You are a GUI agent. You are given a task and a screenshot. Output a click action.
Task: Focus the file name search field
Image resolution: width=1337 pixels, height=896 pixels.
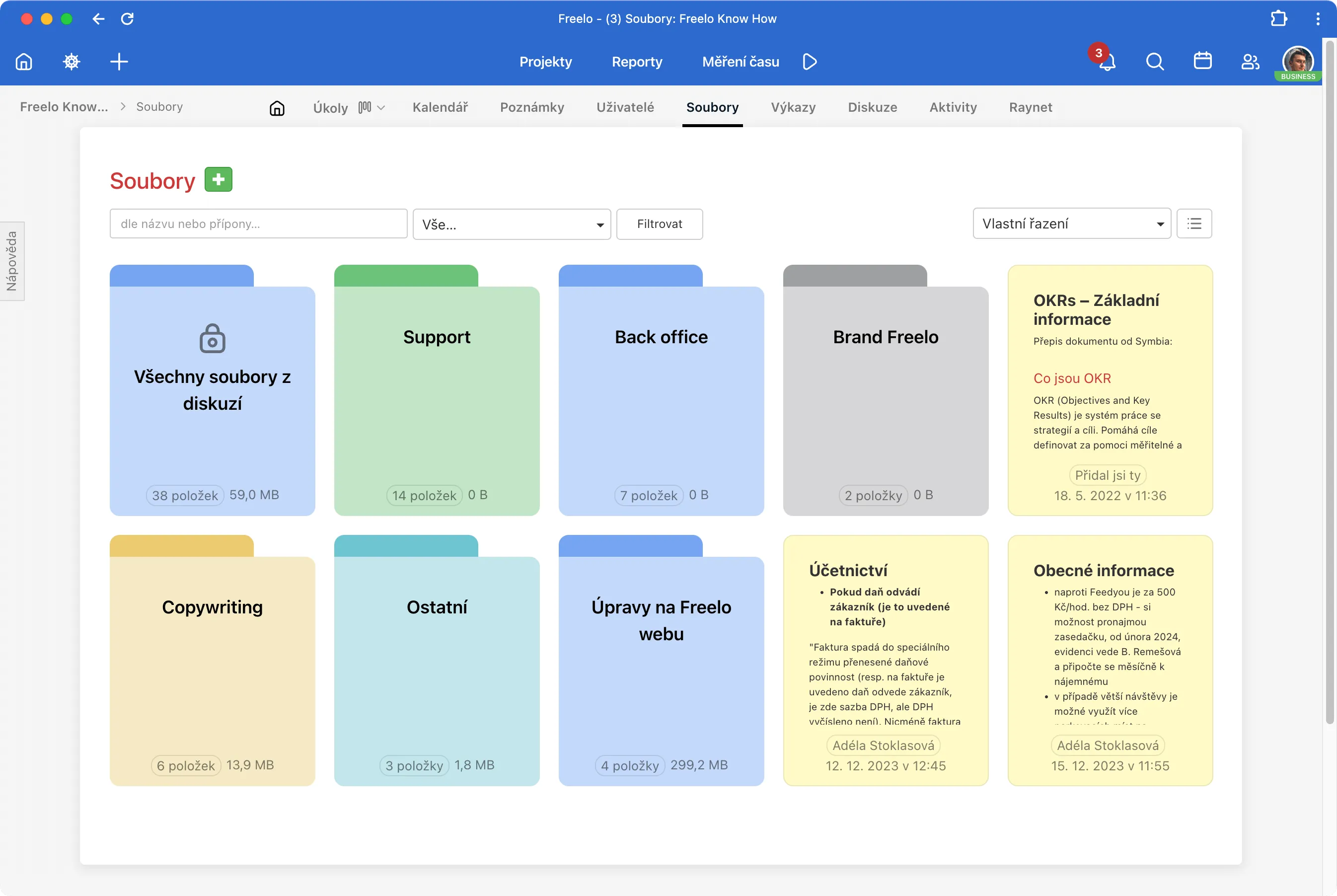click(258, 224)
